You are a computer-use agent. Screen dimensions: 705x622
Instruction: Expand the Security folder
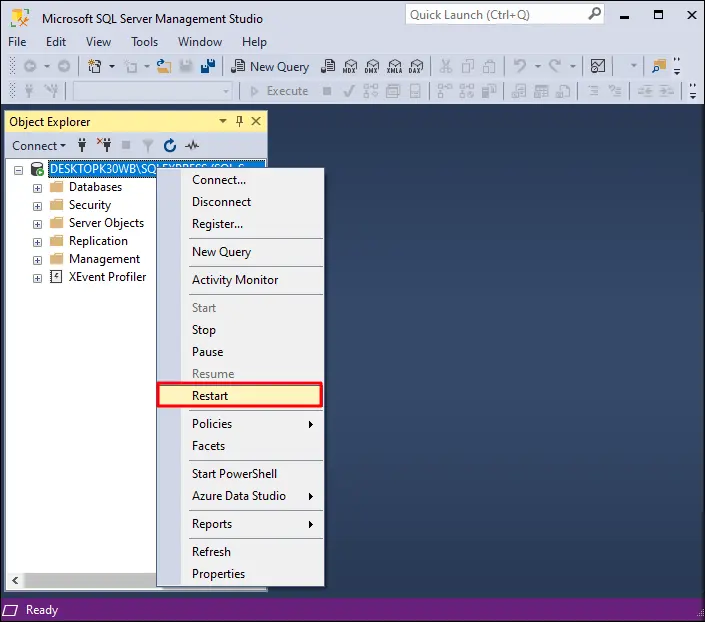pyautogui.click(x=37, y=206)
